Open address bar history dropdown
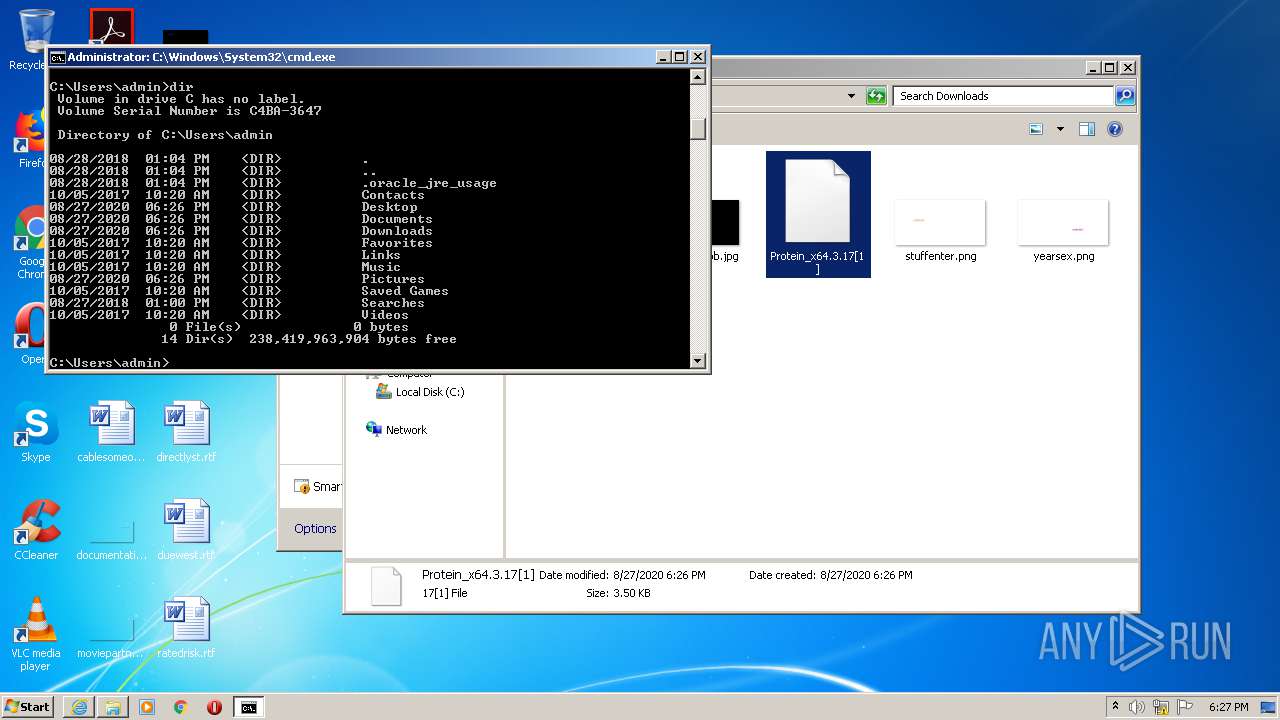Viewport: 1280px width, 720px height. click(851, 96)
